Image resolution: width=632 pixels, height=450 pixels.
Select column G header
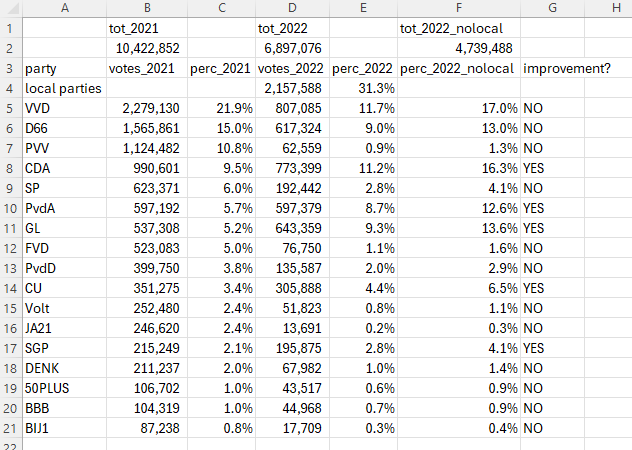(x=552, y=8)
